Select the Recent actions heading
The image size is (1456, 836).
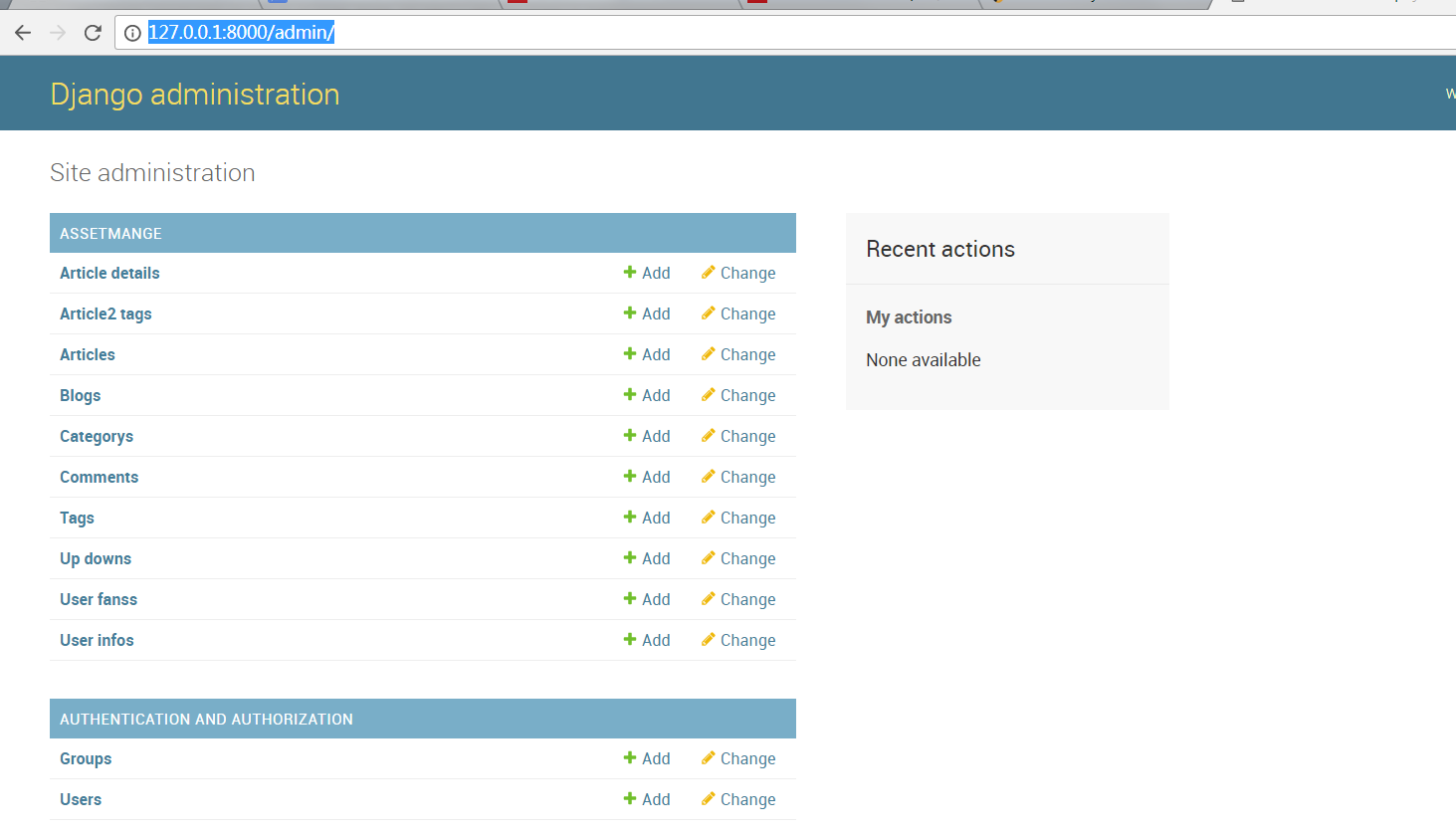[940, 249]
